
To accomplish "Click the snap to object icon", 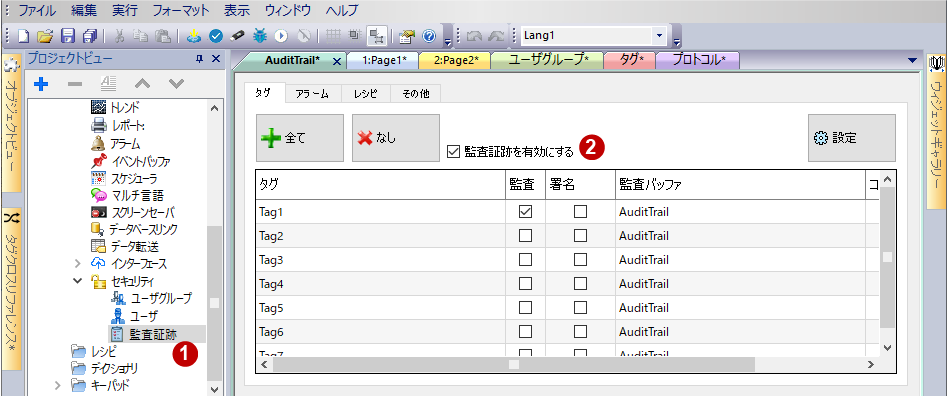I will [377, 36].
